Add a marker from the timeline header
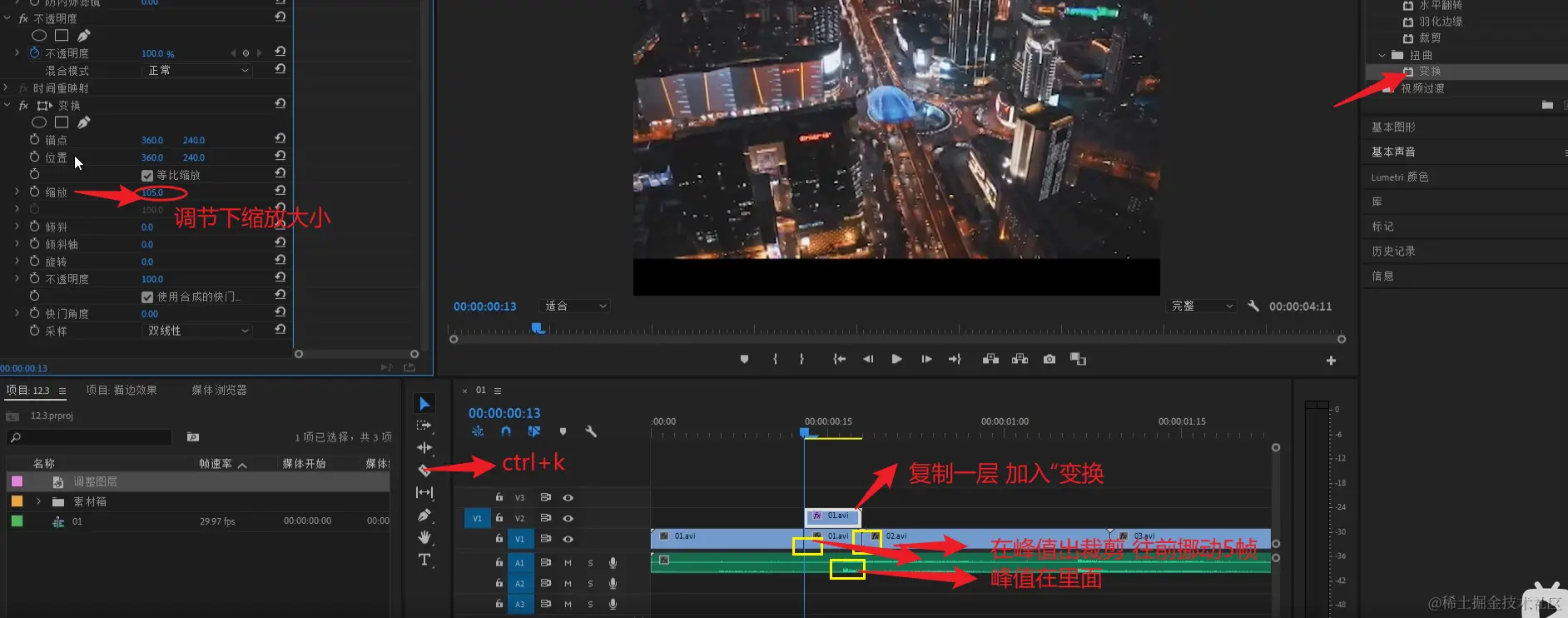Viewport: 1568px width, 618px height. 563,431
